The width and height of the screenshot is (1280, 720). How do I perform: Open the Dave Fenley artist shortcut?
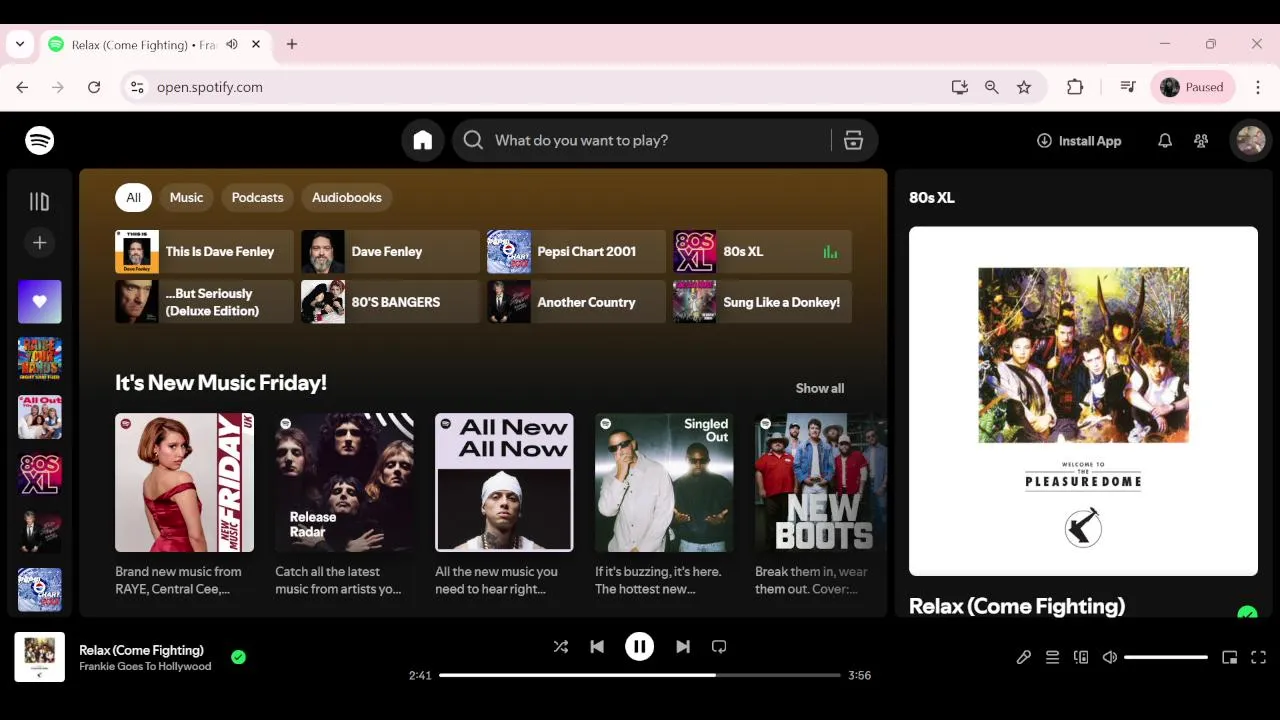click(x=390, y=252)
